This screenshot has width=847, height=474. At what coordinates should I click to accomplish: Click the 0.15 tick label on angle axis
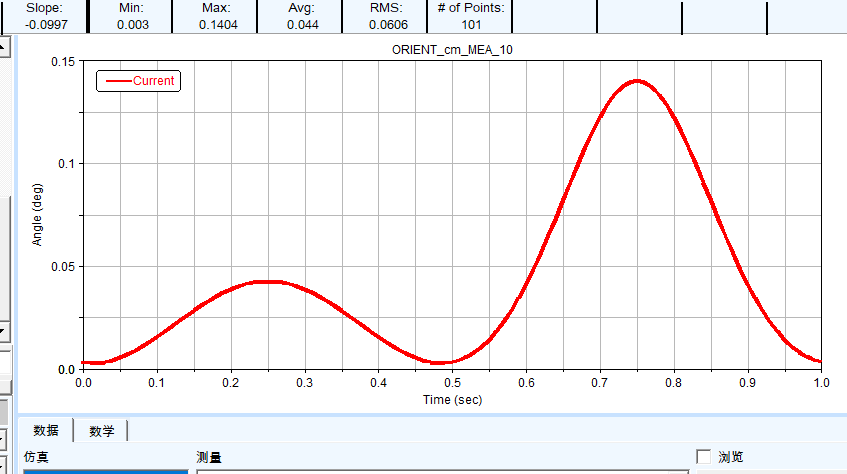point(63,62)
